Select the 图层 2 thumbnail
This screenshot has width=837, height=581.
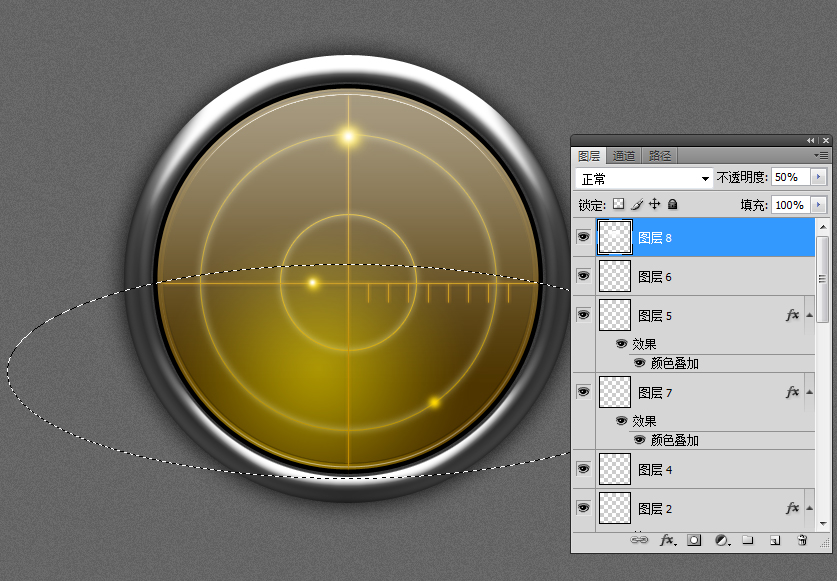point(615,508)
